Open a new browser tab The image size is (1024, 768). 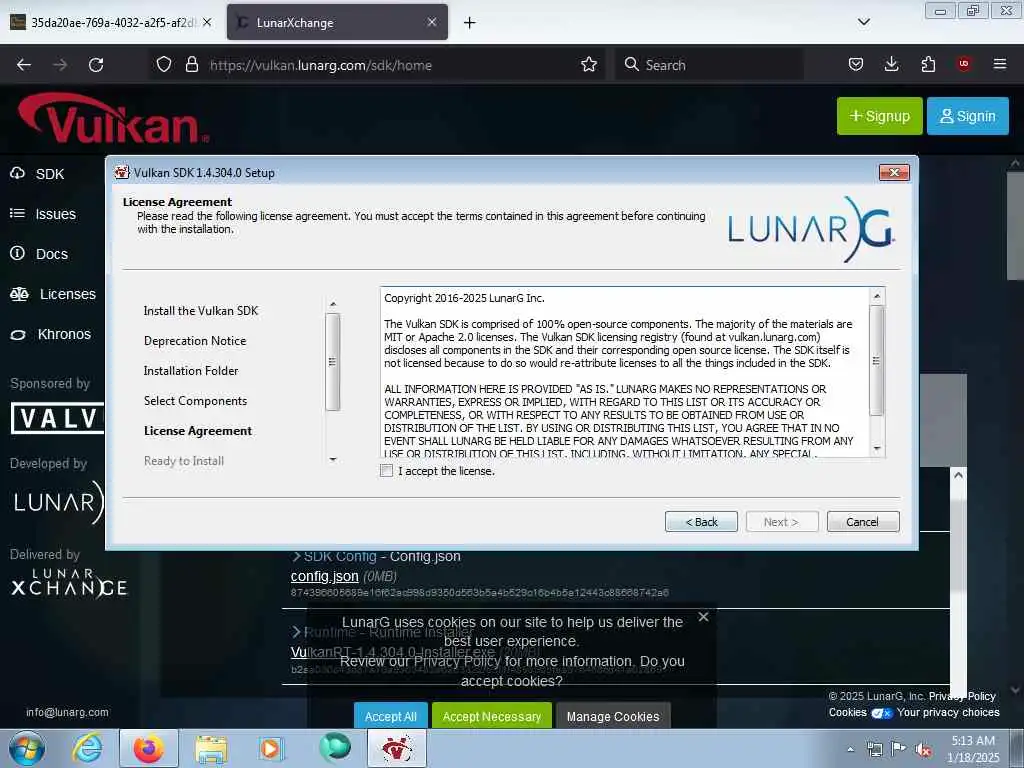click(x=470, y=23)
